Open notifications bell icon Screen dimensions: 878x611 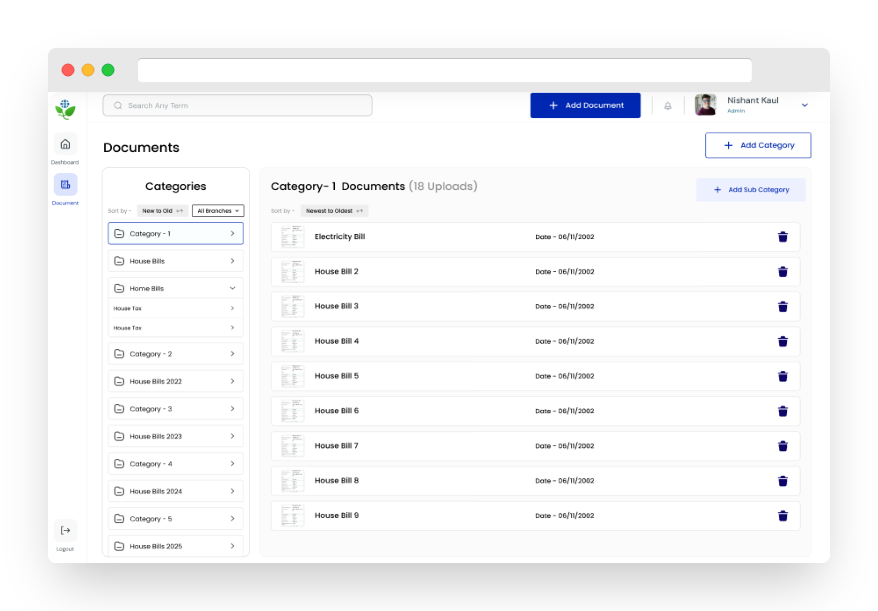tap(668, 106)
